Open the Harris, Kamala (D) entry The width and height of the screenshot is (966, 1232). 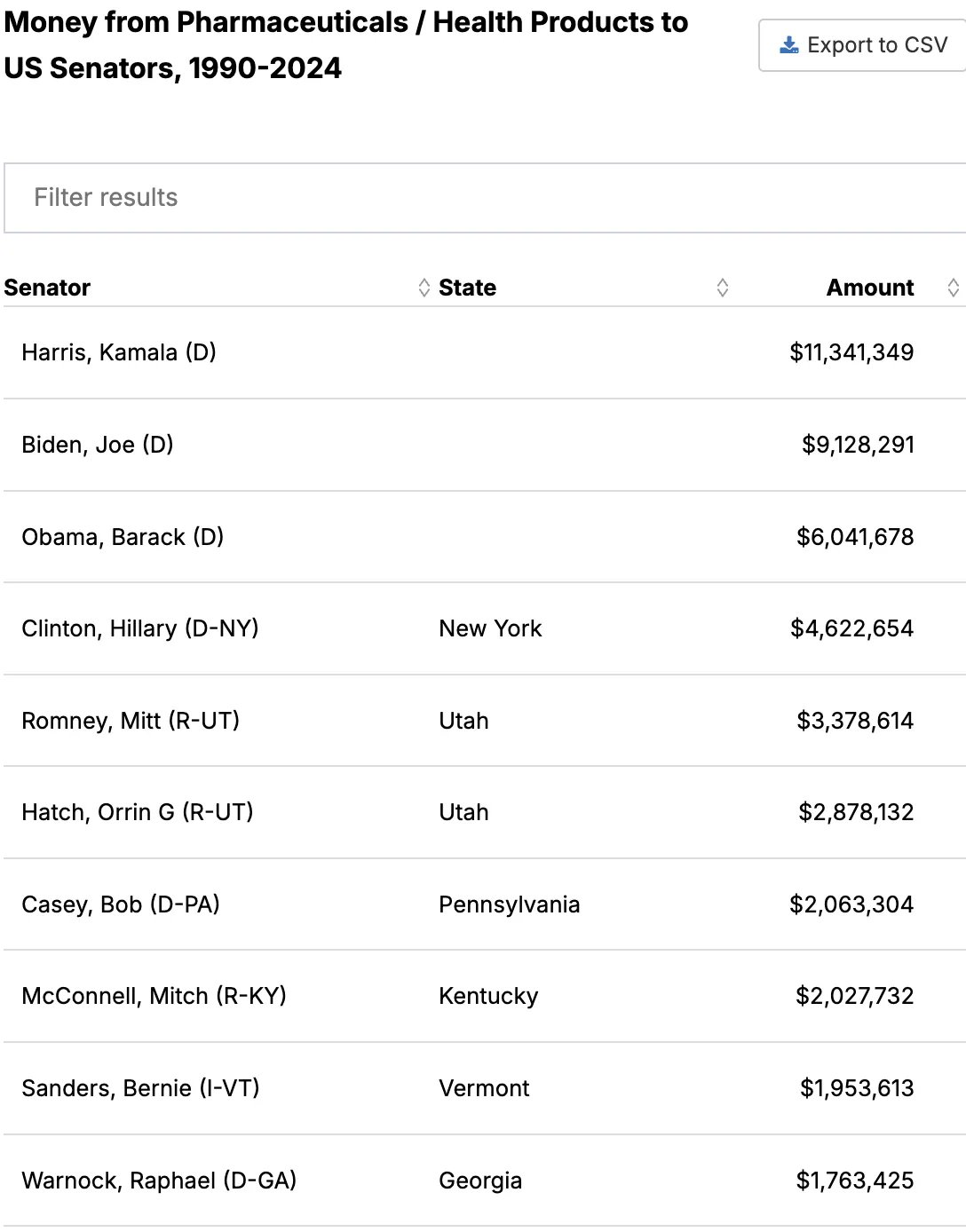tap(119, 352)
